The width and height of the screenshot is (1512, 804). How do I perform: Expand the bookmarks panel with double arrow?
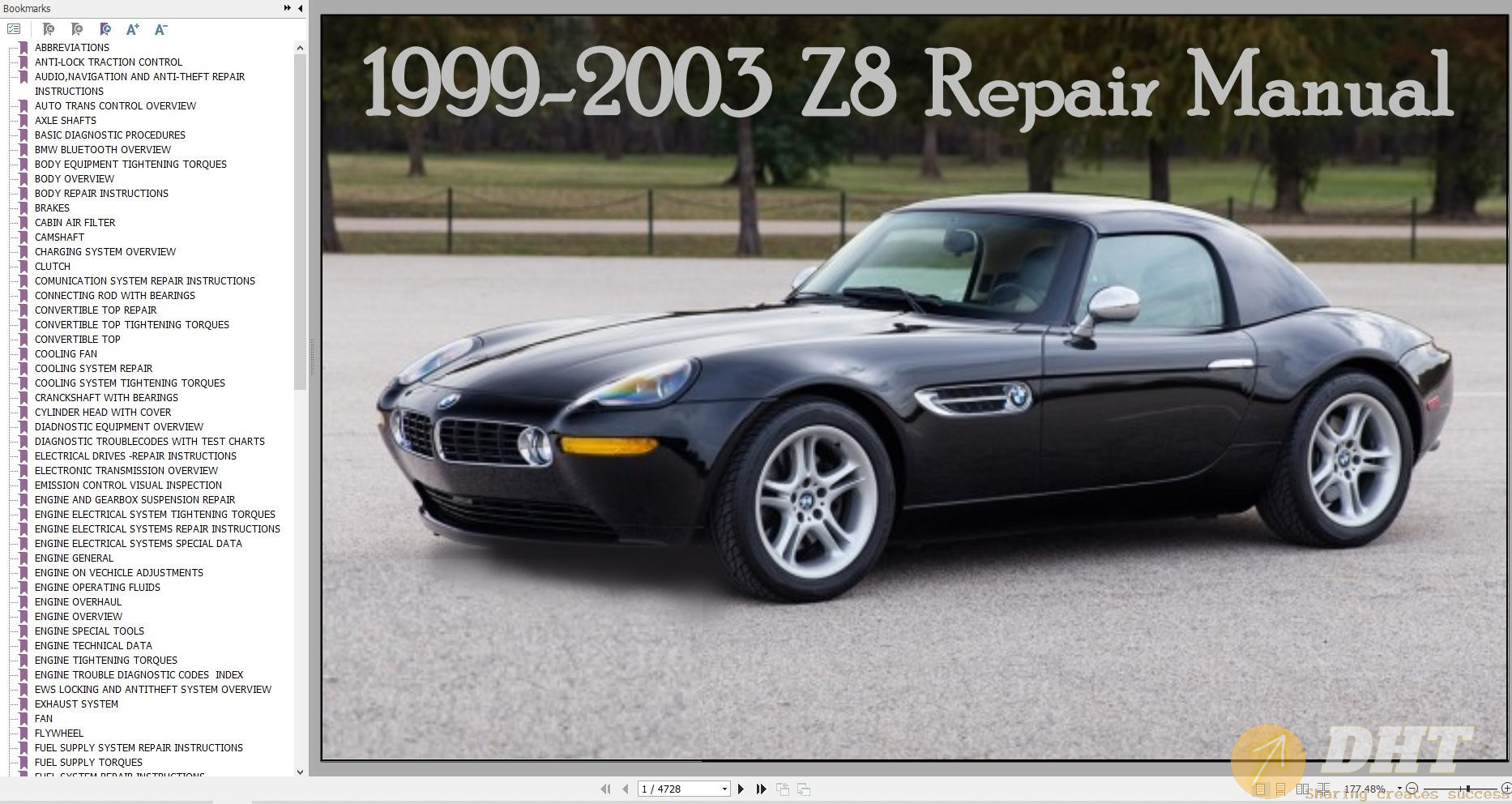[x=287, y=8]
